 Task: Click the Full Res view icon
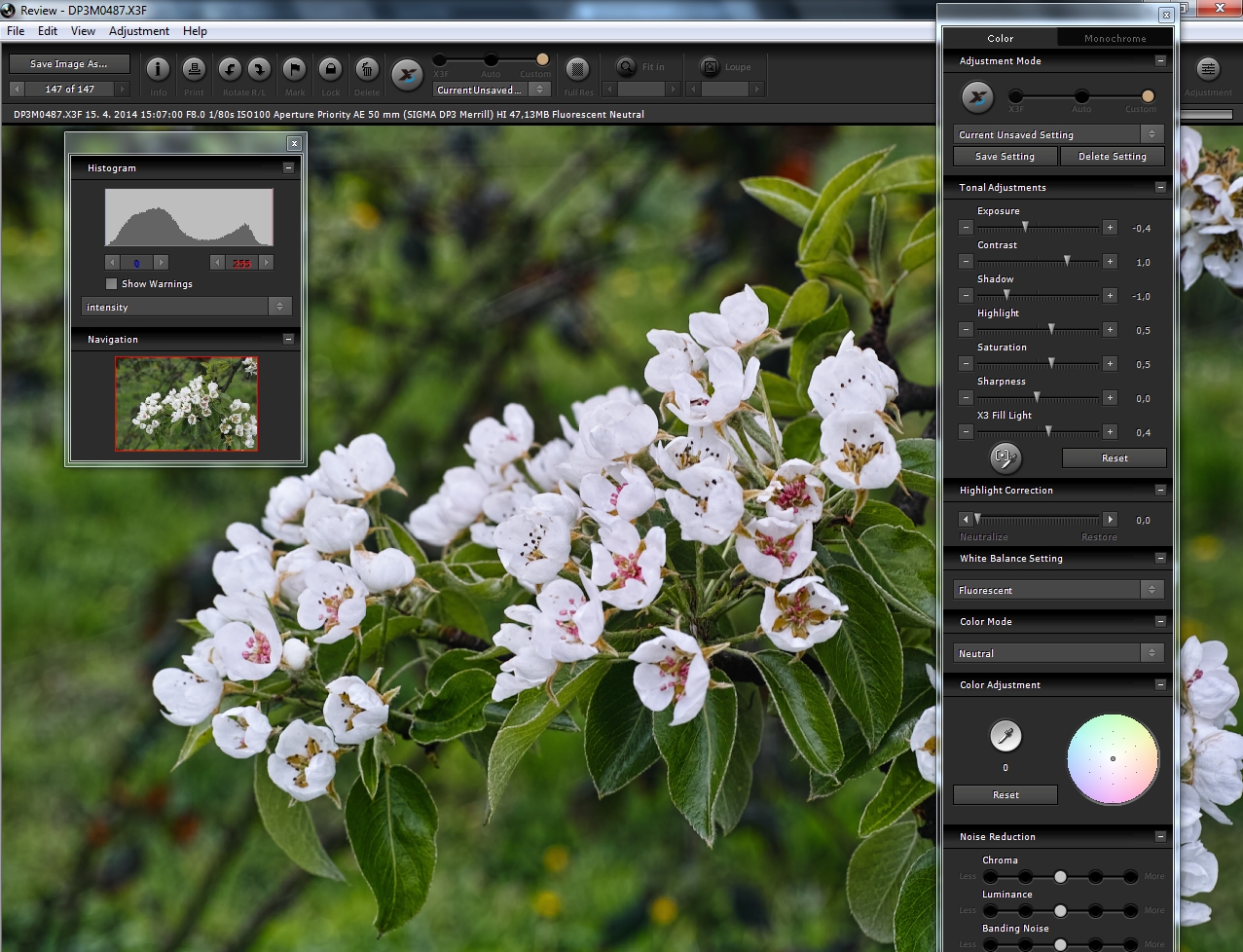(x=577, y=70)
